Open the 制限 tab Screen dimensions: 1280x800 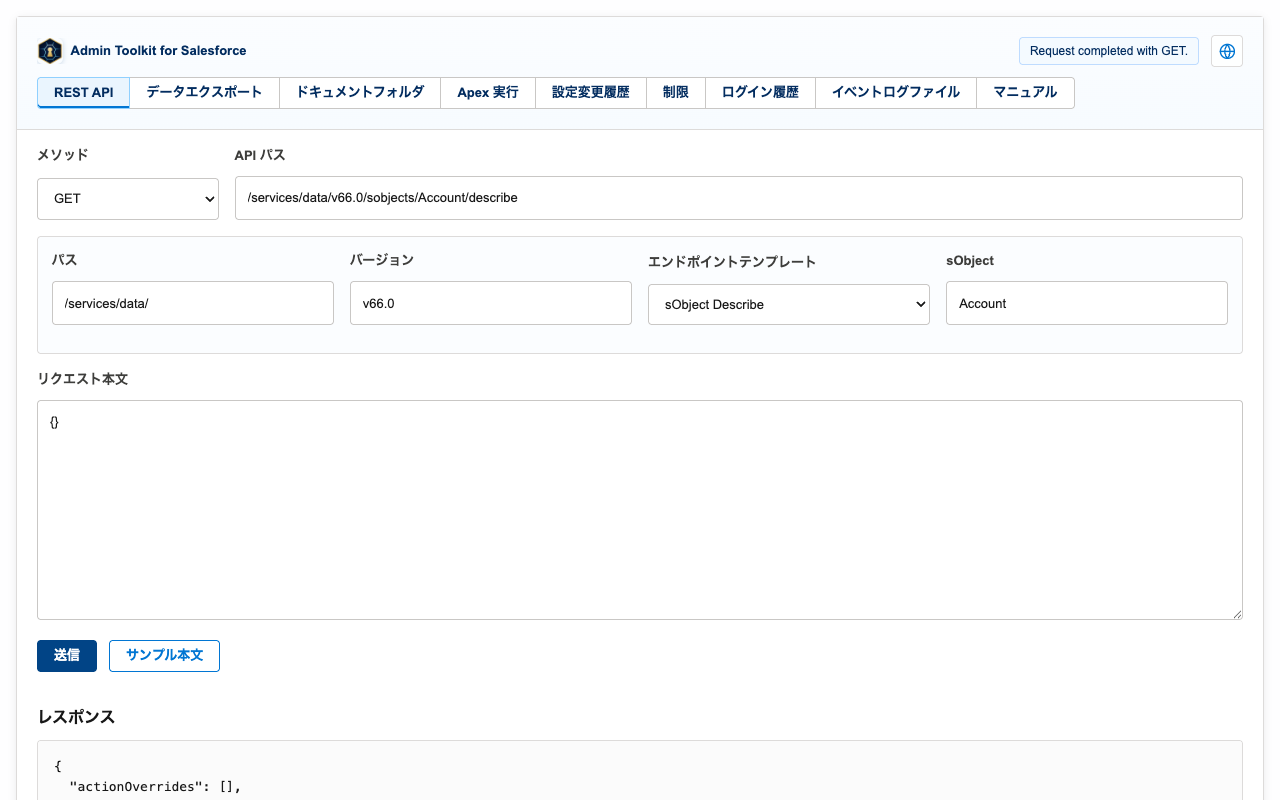click(x=676, y=92)
